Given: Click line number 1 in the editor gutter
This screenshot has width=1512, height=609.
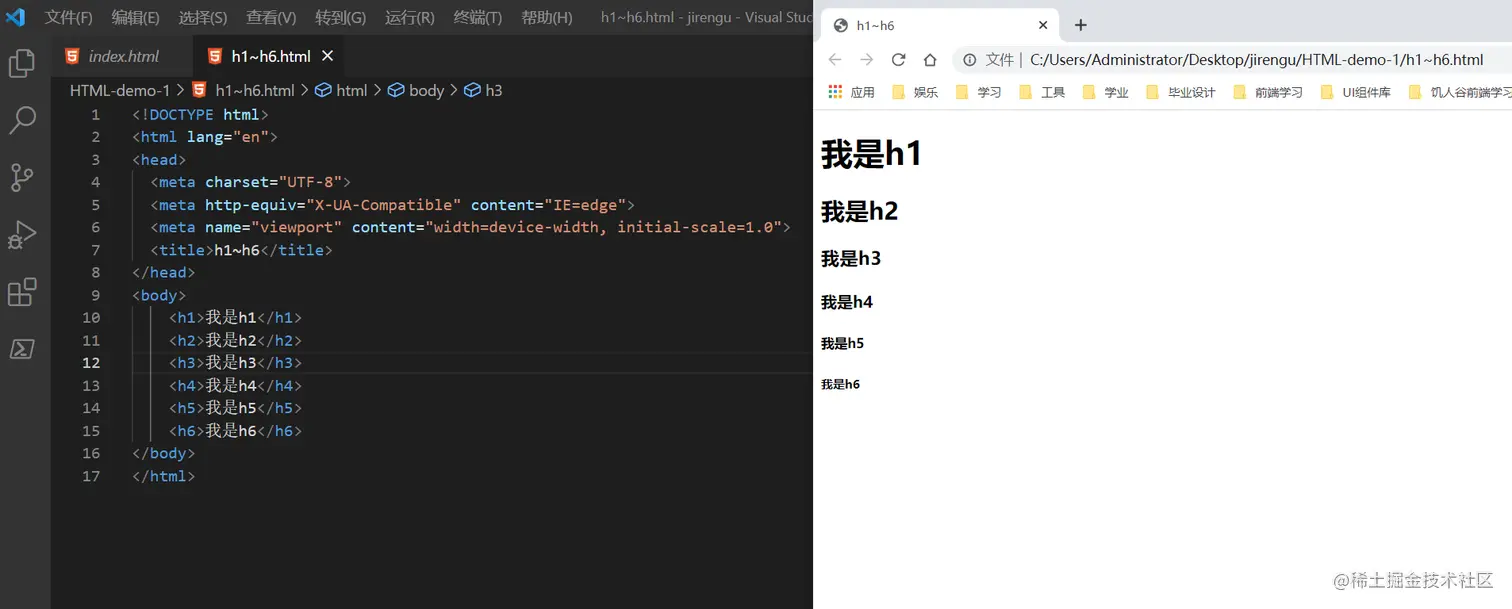Looking at the screenshot, I should click(96, 115).
